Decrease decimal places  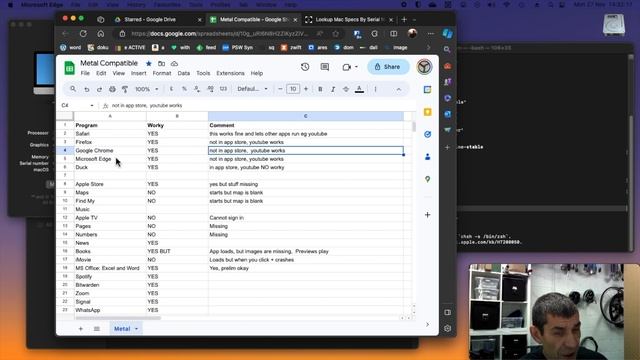point(197,89)
